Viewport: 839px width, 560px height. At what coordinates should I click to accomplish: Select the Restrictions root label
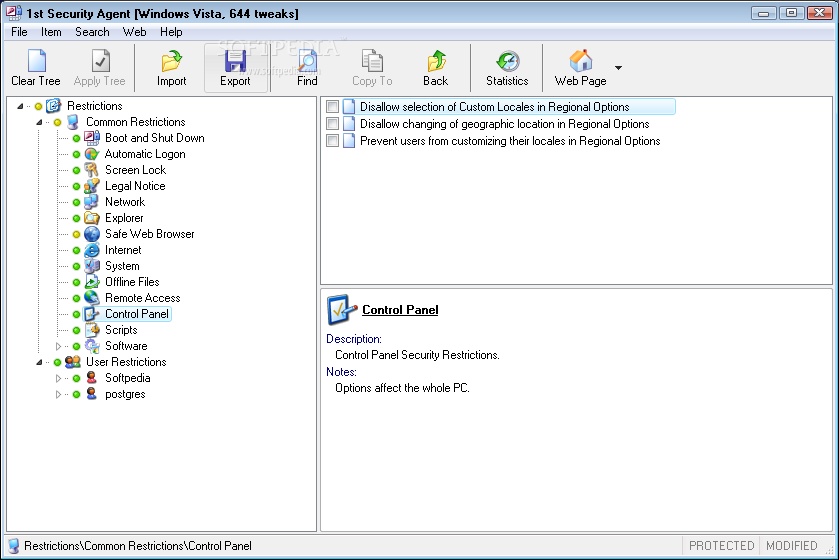click(x=95, y=106)
